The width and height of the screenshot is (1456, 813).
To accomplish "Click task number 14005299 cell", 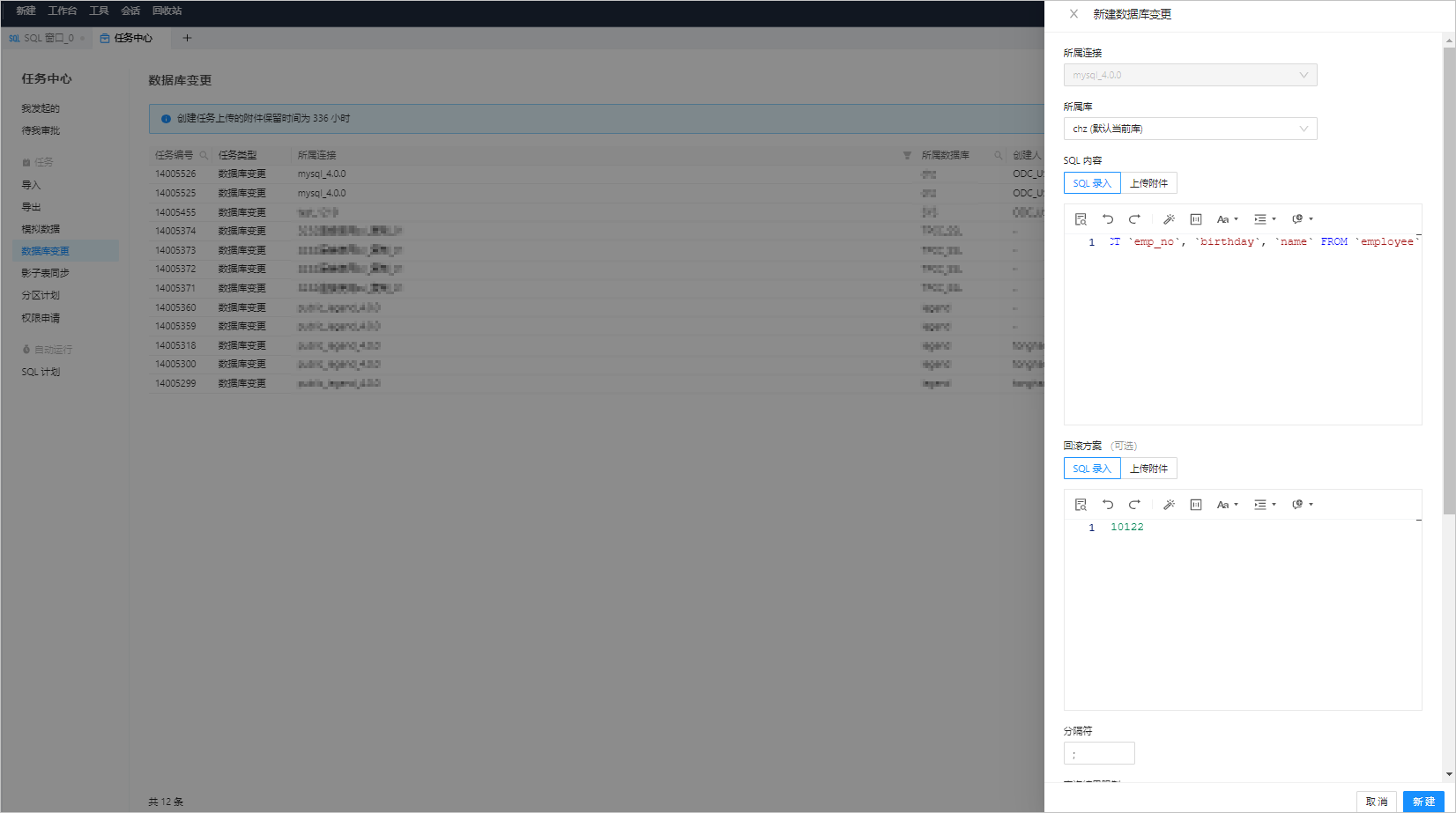I will pos(175,383).
